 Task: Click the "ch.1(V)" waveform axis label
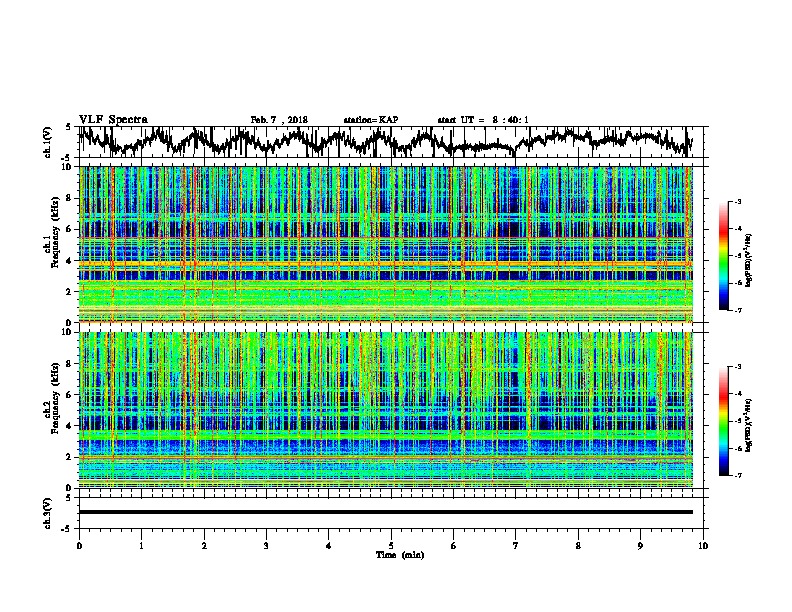click(x=47, y=142)
